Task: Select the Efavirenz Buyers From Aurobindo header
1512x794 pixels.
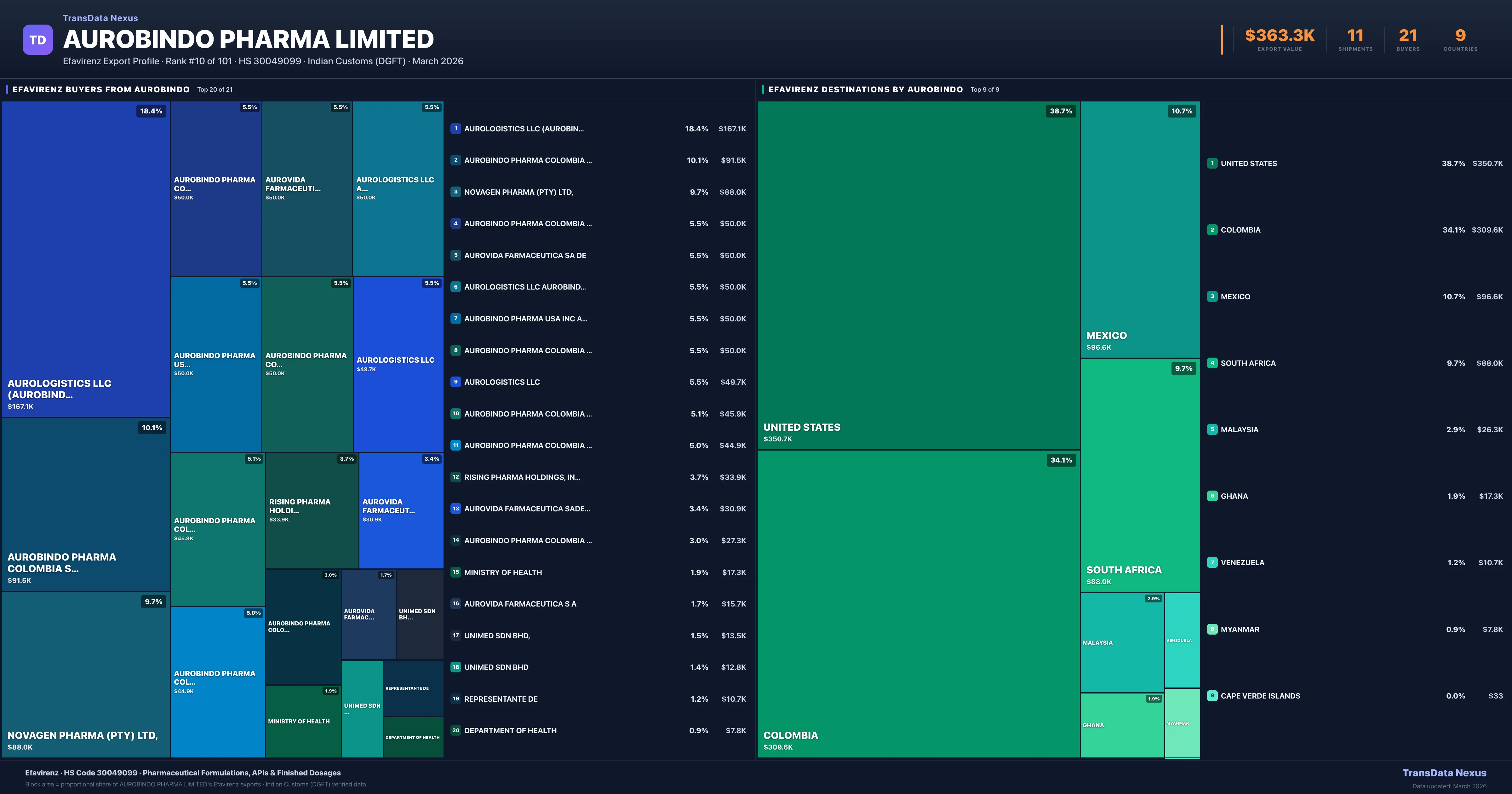Action: 101,89
